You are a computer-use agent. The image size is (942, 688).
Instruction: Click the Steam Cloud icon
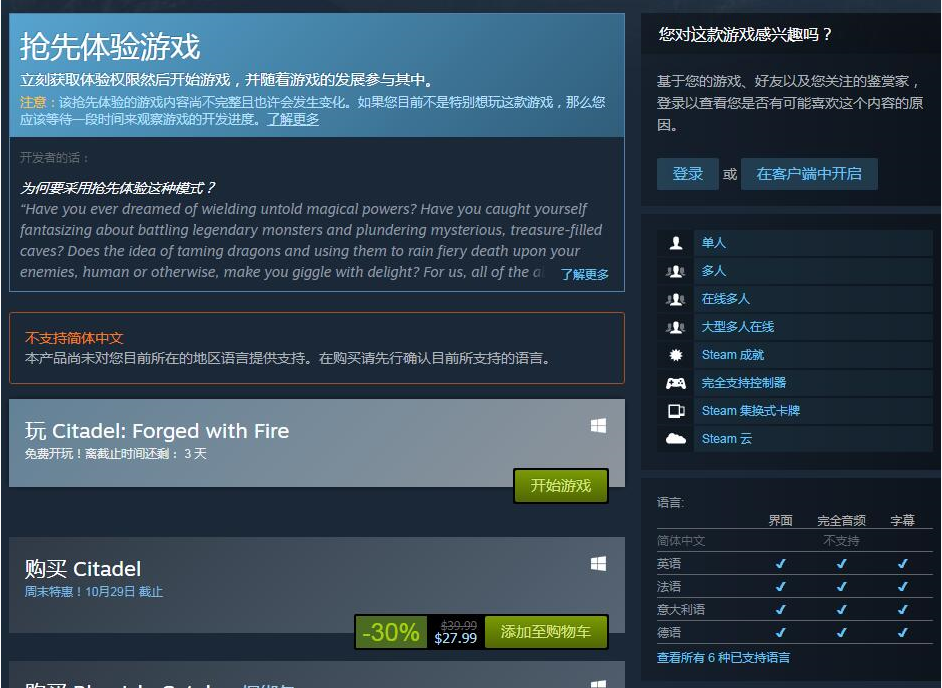(x=675, y=439)
